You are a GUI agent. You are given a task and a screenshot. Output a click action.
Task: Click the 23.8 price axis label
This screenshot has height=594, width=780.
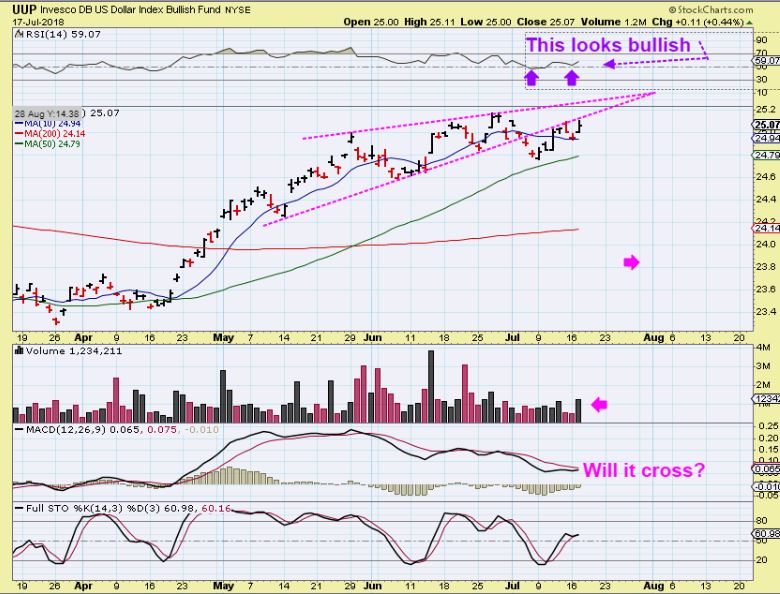coord(767,267)
